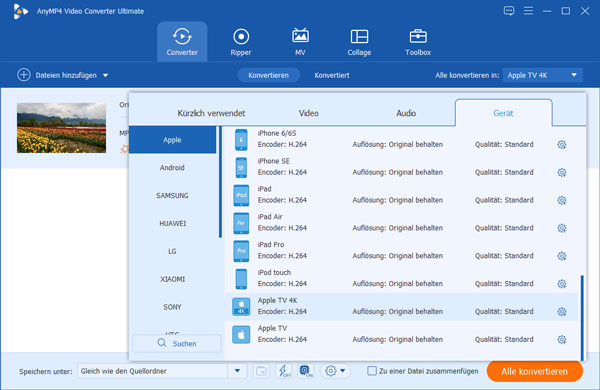Choose the Apple device category
Viewport: 600px width, 390px height.
coord(173,140)
